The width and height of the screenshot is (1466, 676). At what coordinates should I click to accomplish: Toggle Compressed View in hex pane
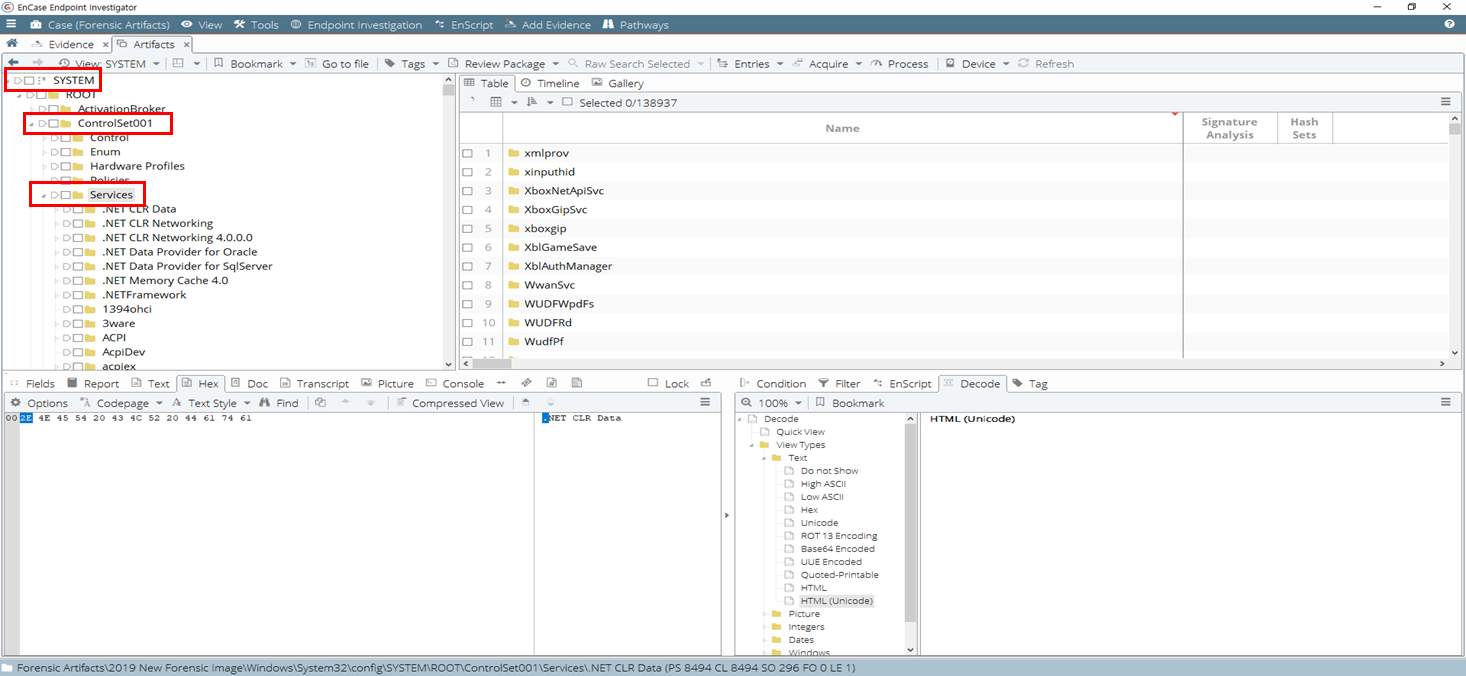point(449,403)
